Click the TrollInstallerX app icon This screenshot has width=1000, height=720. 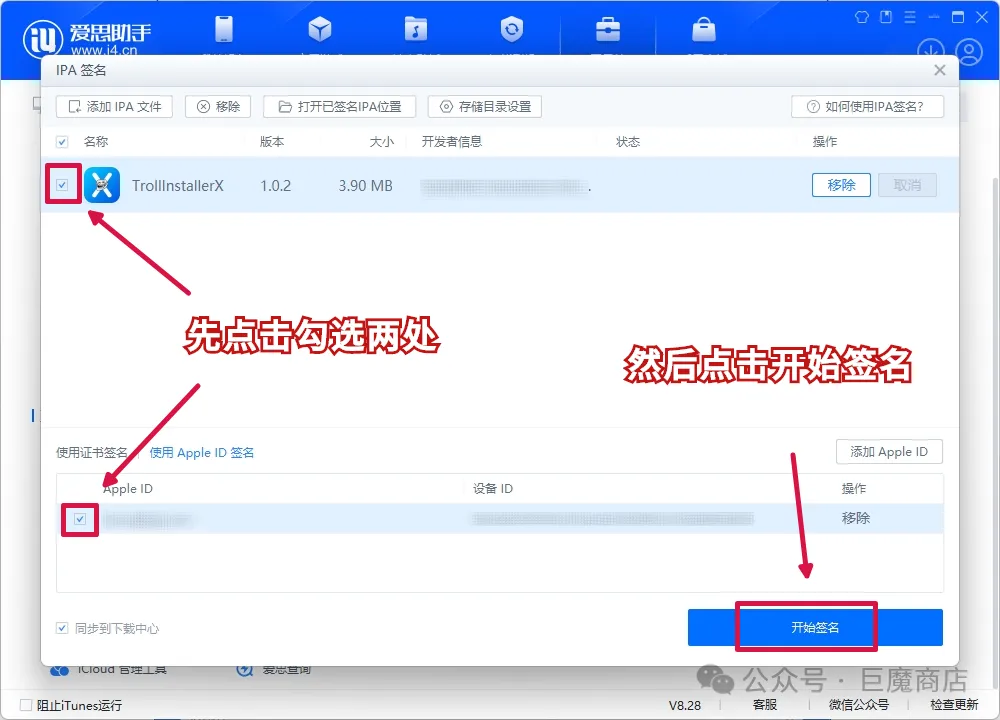pyautogui.click(x=102, y=185)
